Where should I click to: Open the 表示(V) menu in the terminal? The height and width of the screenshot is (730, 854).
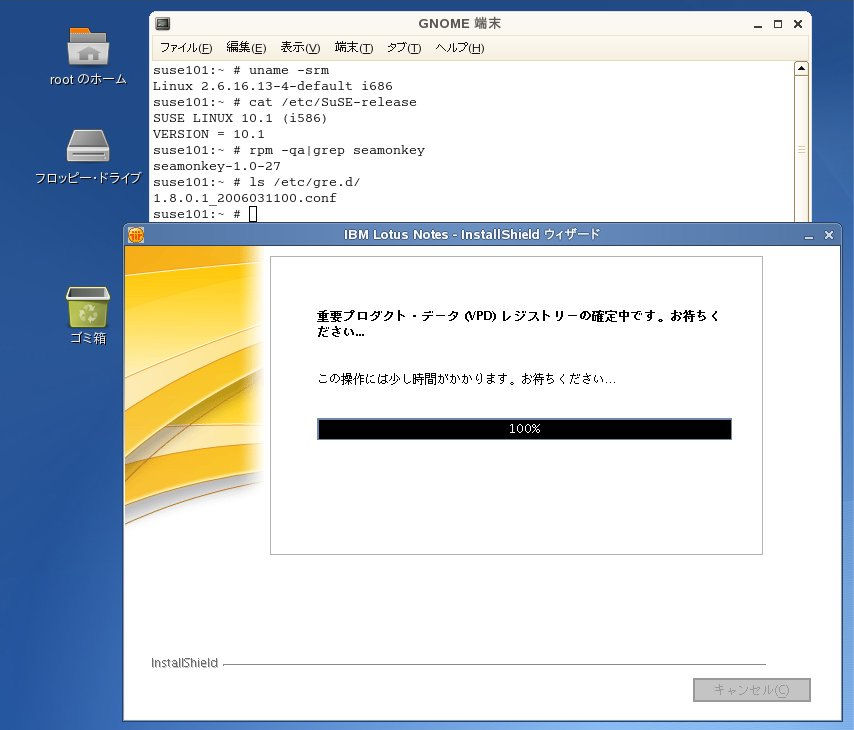point(300,48)
